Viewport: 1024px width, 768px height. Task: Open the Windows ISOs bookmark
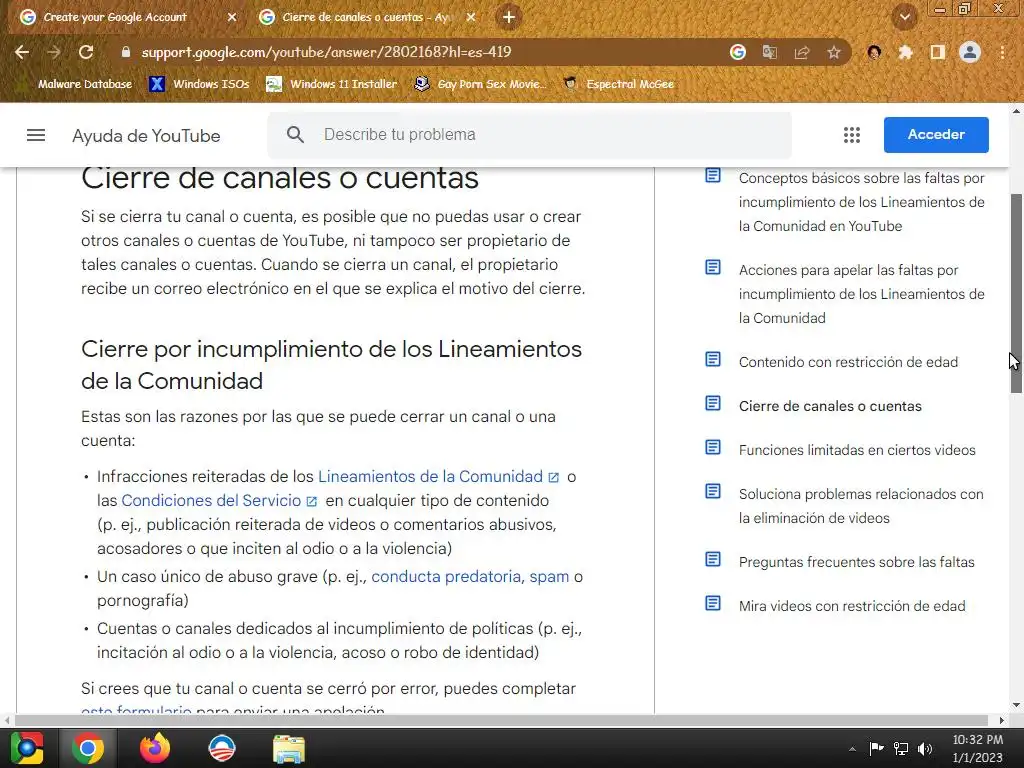pos(199,84)
